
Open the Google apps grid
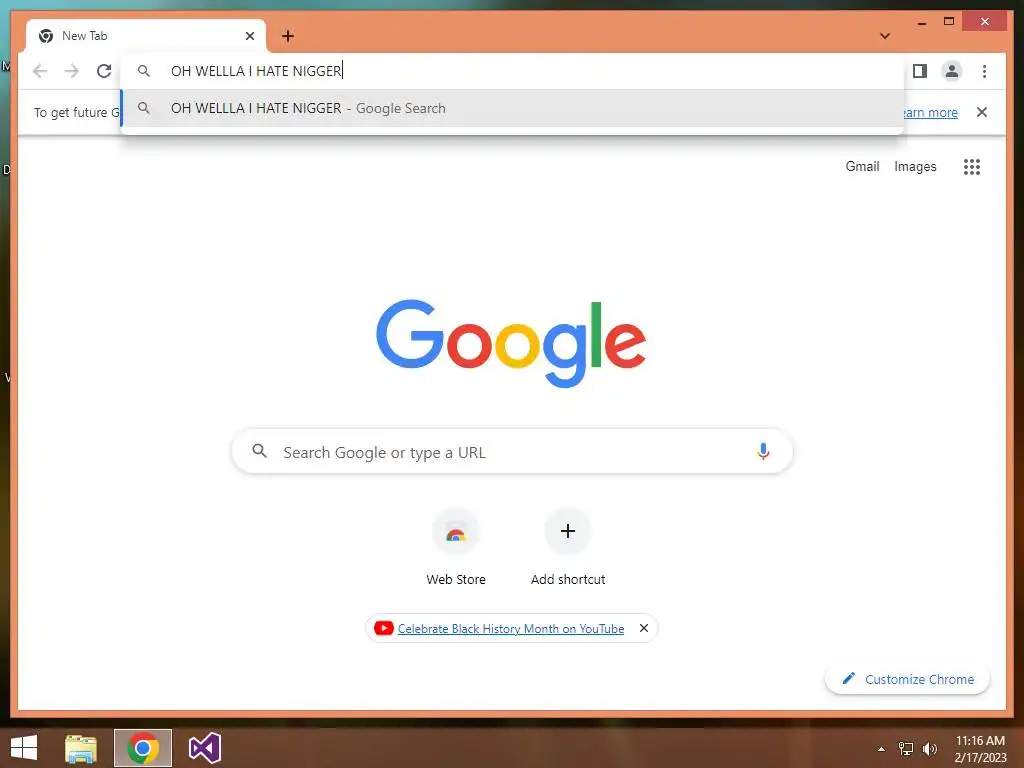click(972, 167)
